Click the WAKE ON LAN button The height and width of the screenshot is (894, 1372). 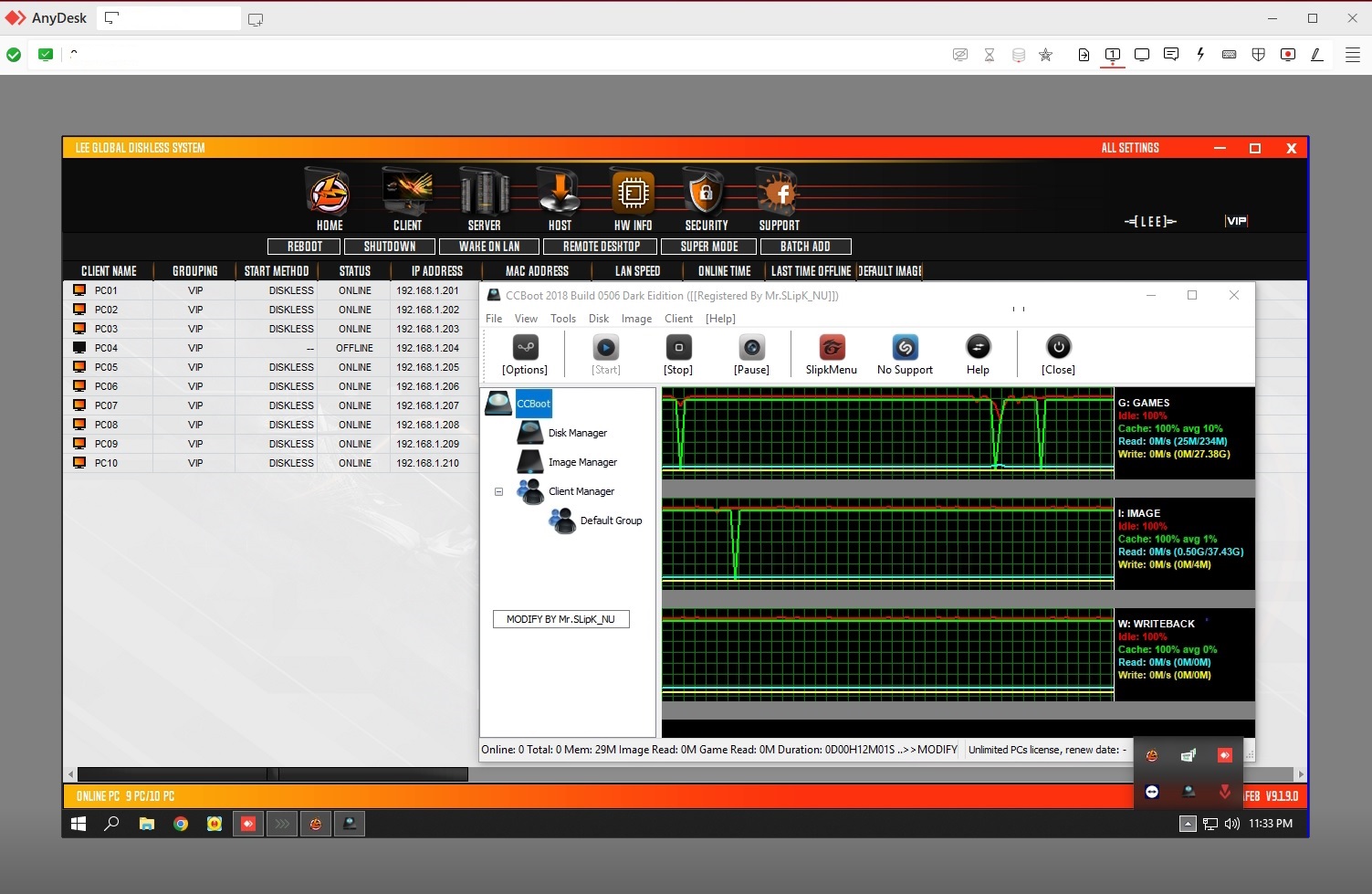pos(489,247)
